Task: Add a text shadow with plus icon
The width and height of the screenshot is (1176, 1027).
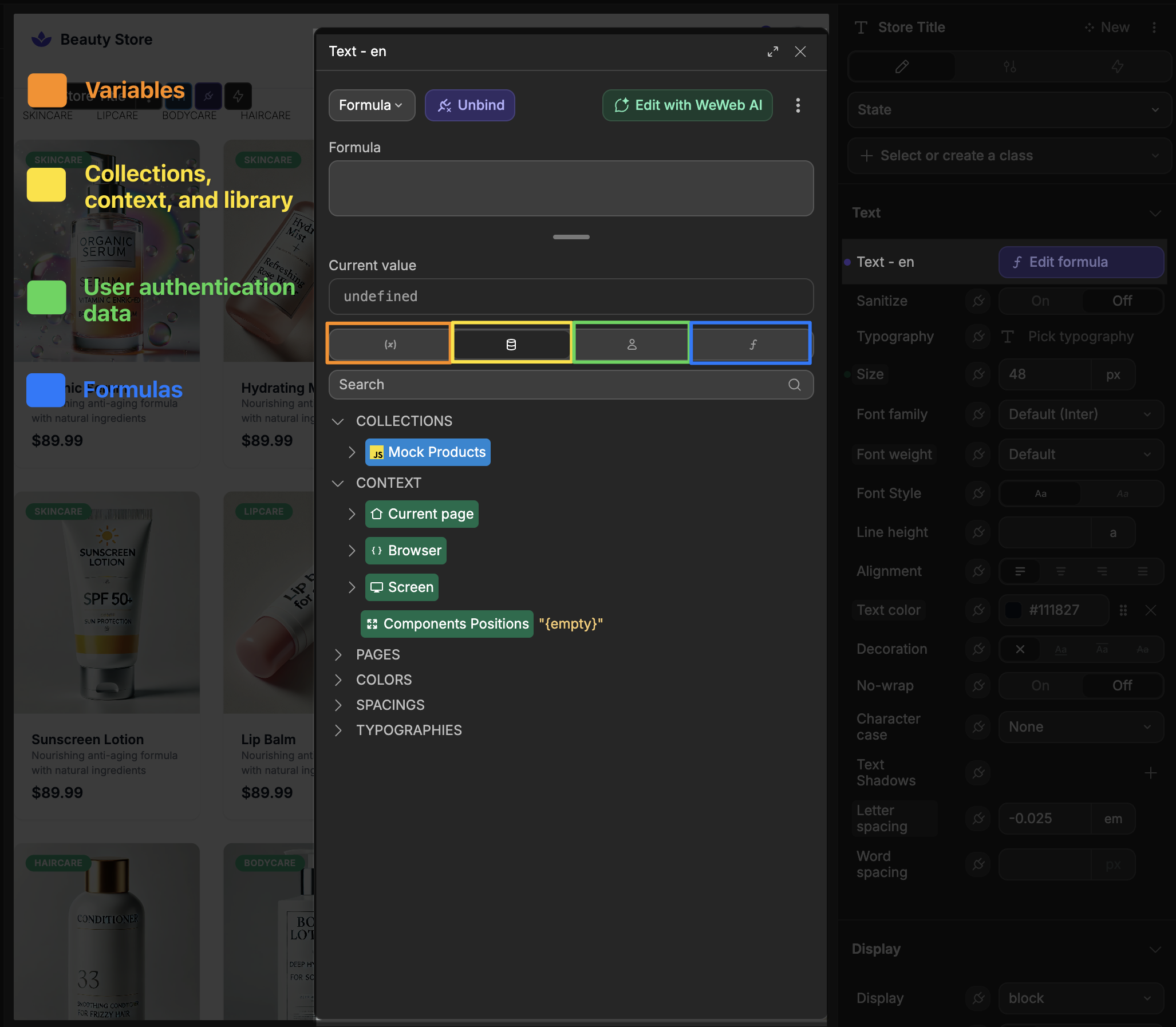Action: point(1150,773)
